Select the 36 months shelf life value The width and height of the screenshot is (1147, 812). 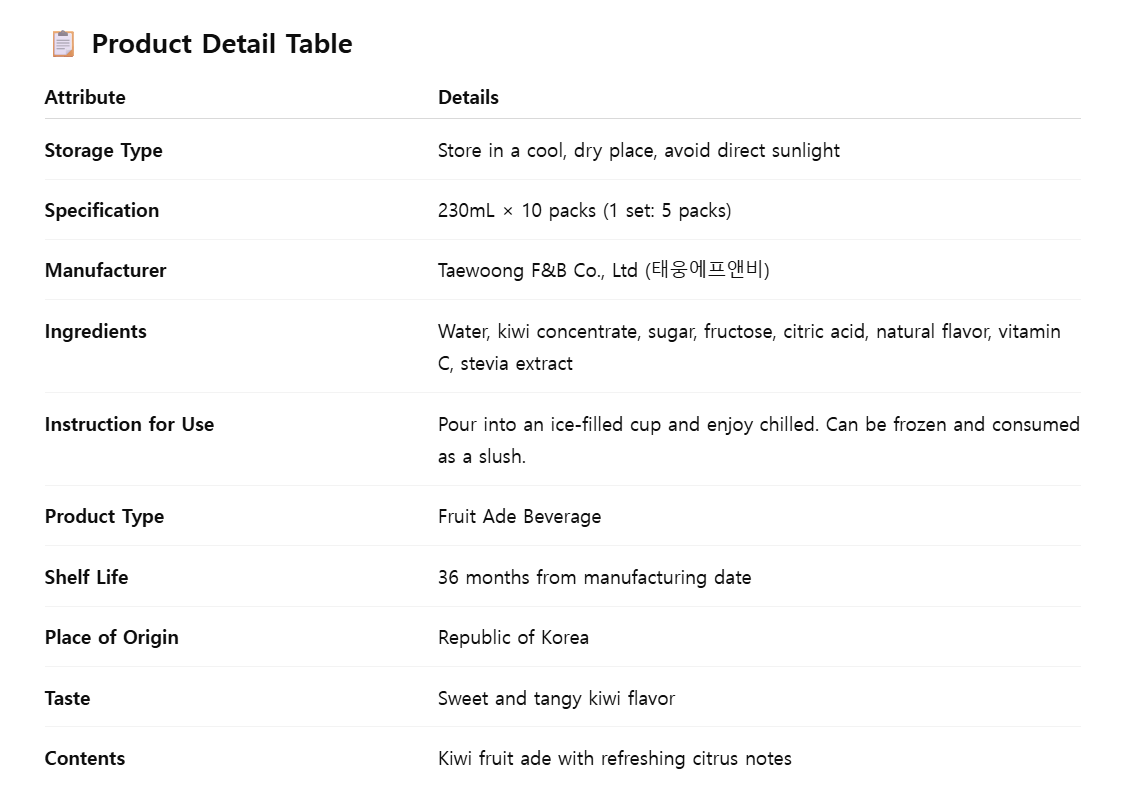coord(594,577)
